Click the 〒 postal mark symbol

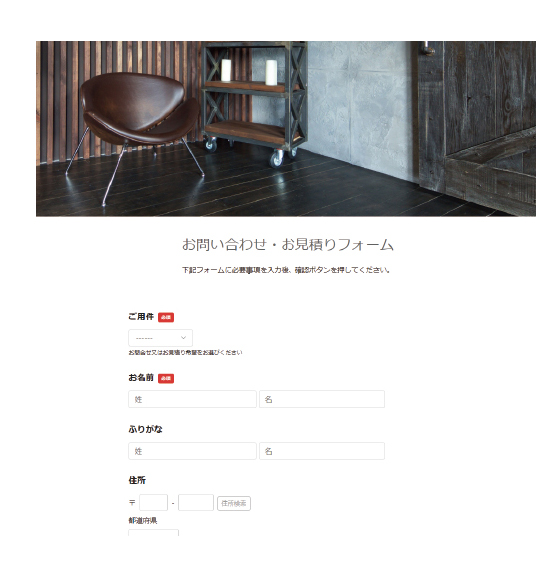pyautogui.click(x=132, y=503)
